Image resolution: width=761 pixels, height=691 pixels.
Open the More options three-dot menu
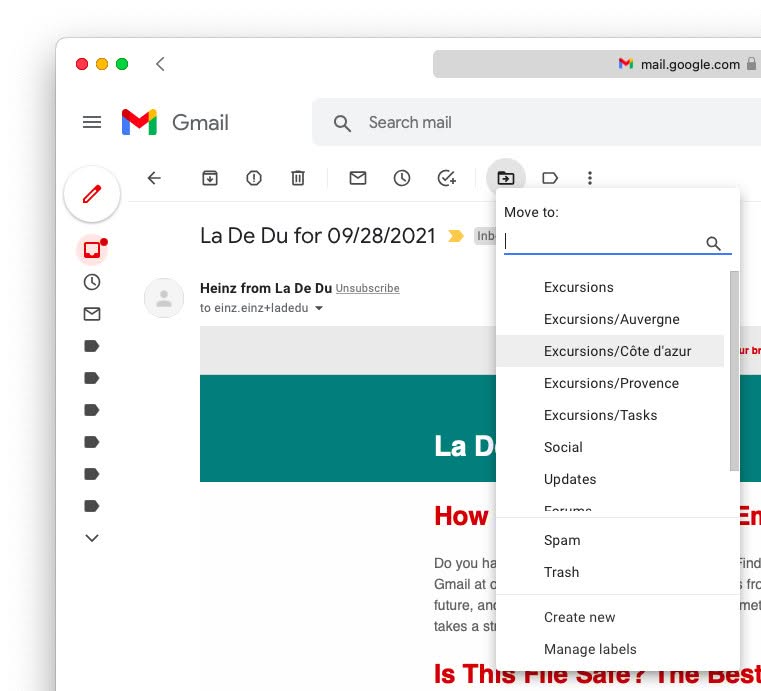click(x=590, y=178)
